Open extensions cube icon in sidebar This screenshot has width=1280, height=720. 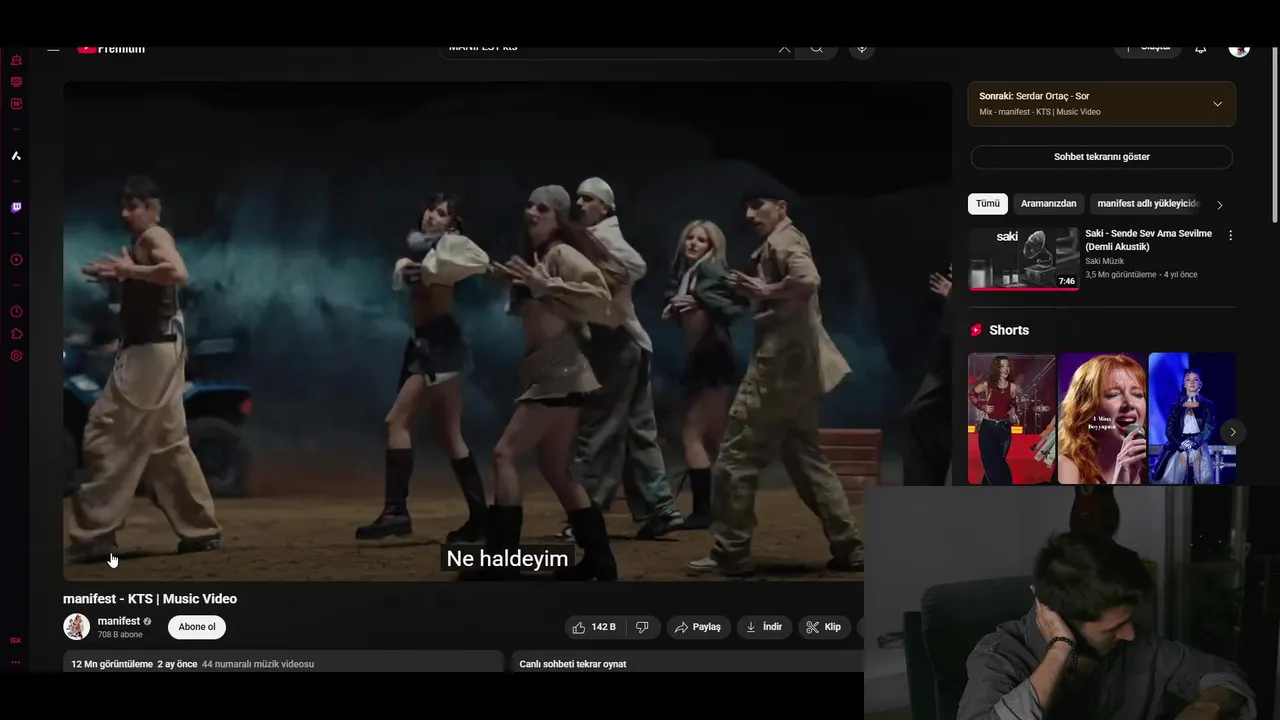[16, 334]
